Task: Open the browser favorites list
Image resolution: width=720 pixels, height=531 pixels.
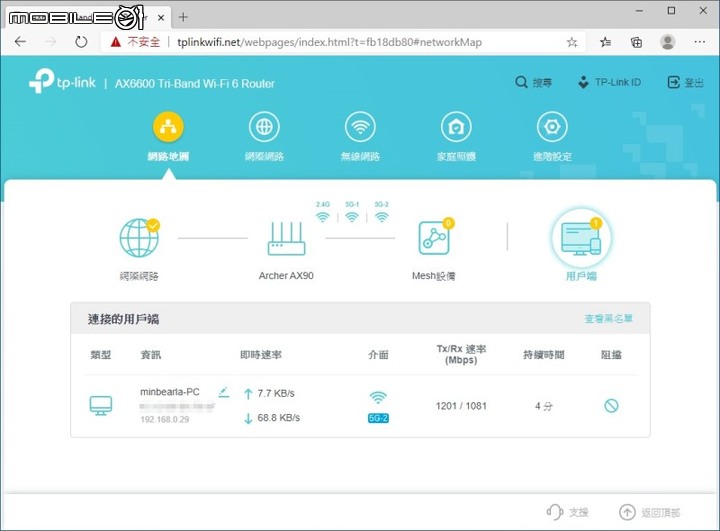Action: point(605,42)
